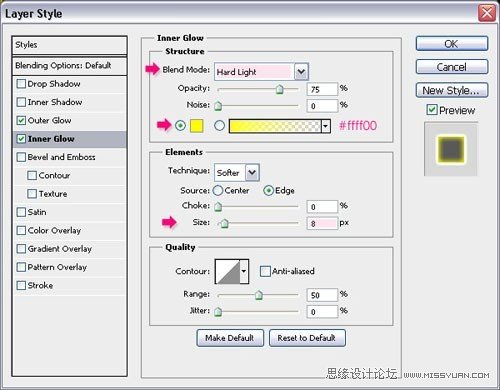
Task: Click the Reset to Default button
Action: tap(307, 338)
